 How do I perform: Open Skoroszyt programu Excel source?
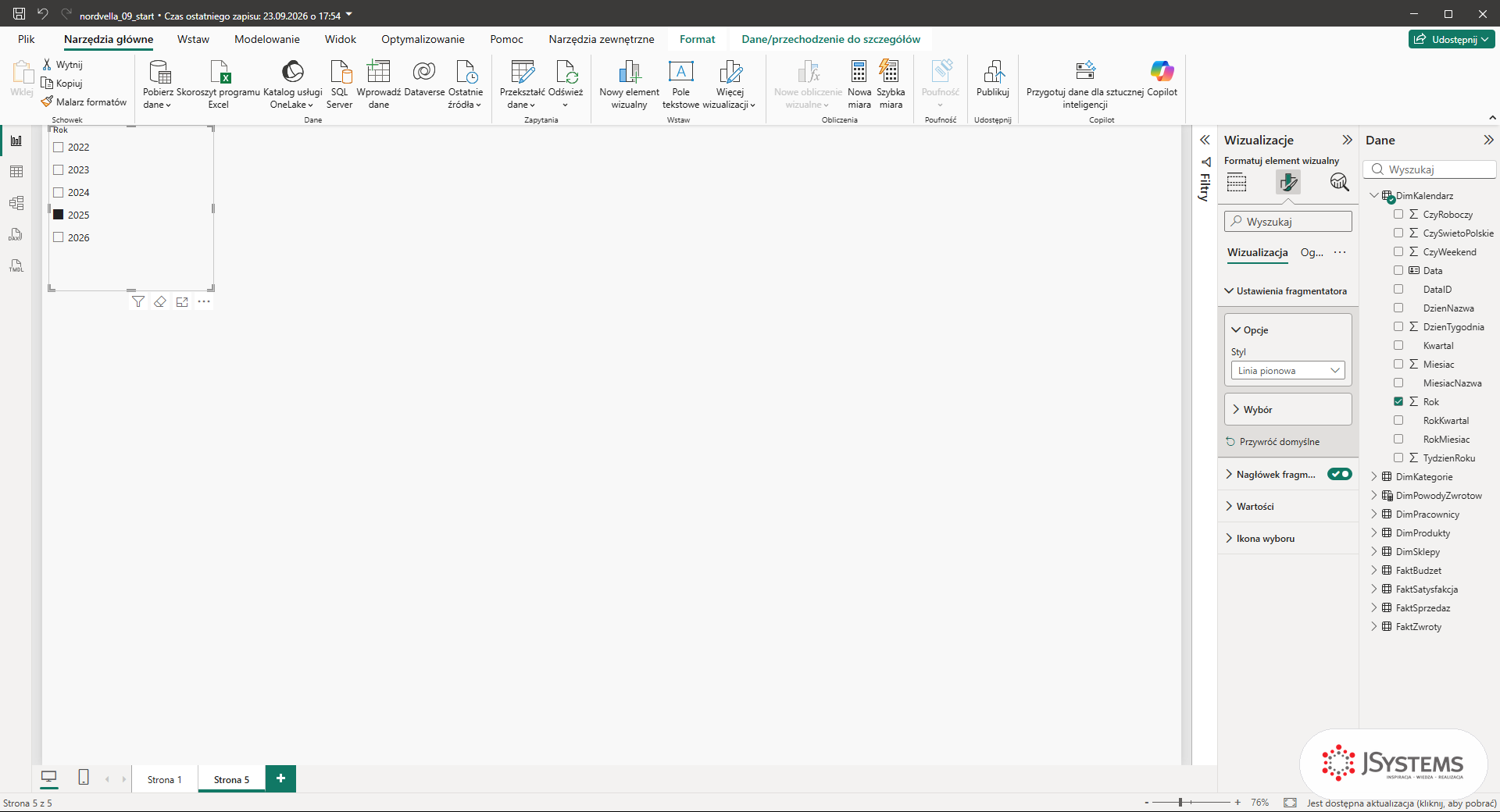[x=219, y=84]
